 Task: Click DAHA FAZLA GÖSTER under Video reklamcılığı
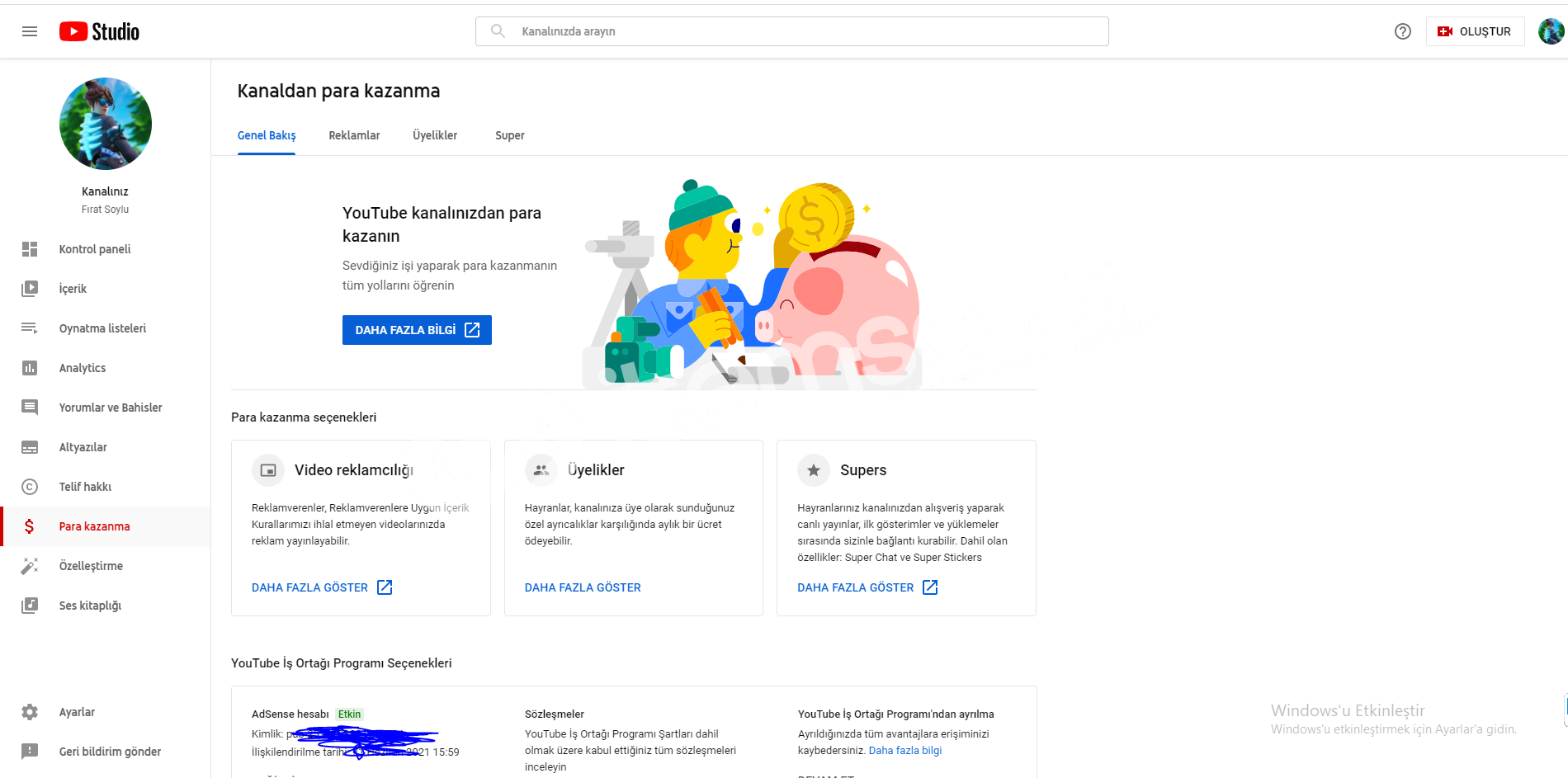(309, 587)
